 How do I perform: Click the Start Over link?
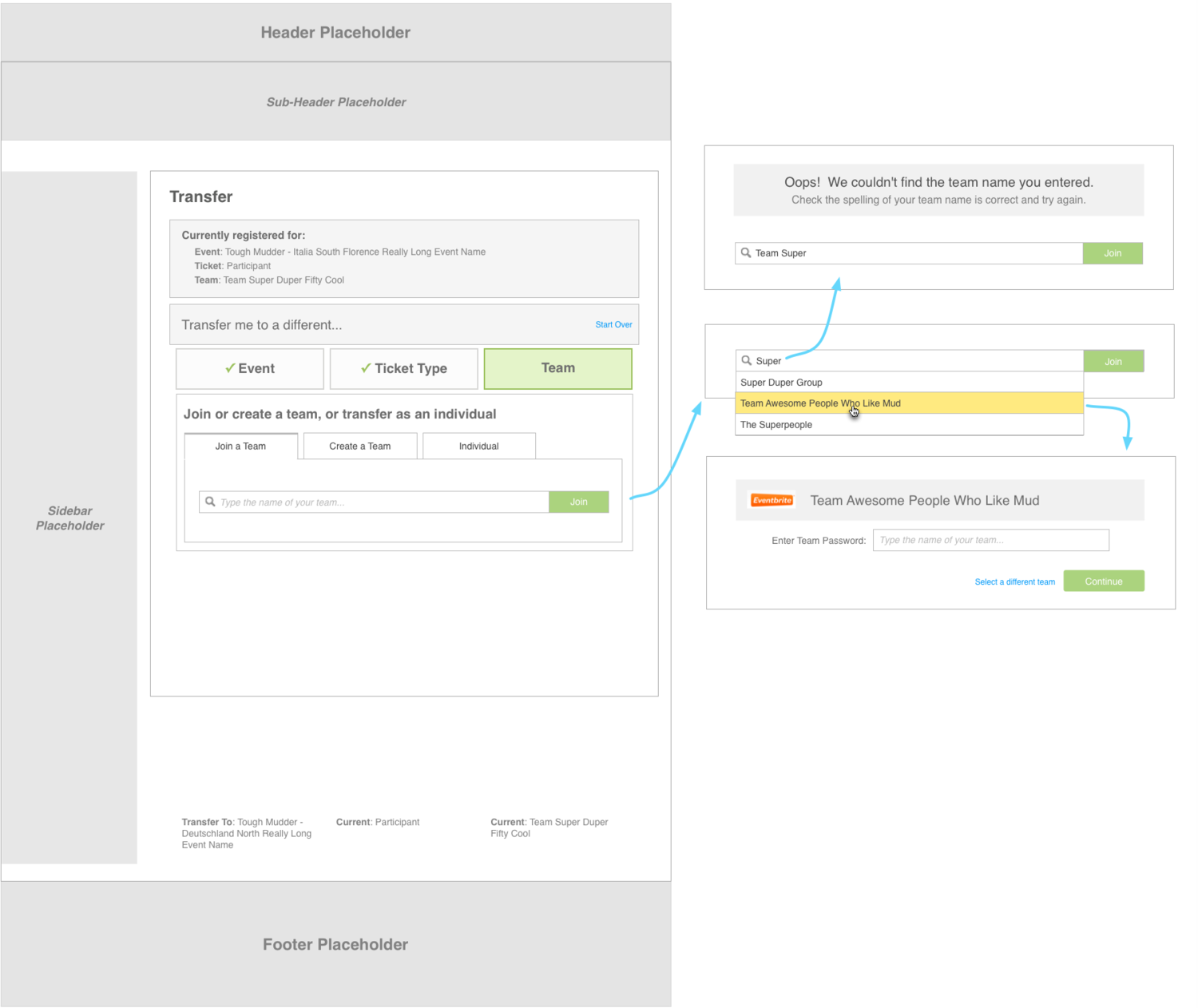[613, 324]
